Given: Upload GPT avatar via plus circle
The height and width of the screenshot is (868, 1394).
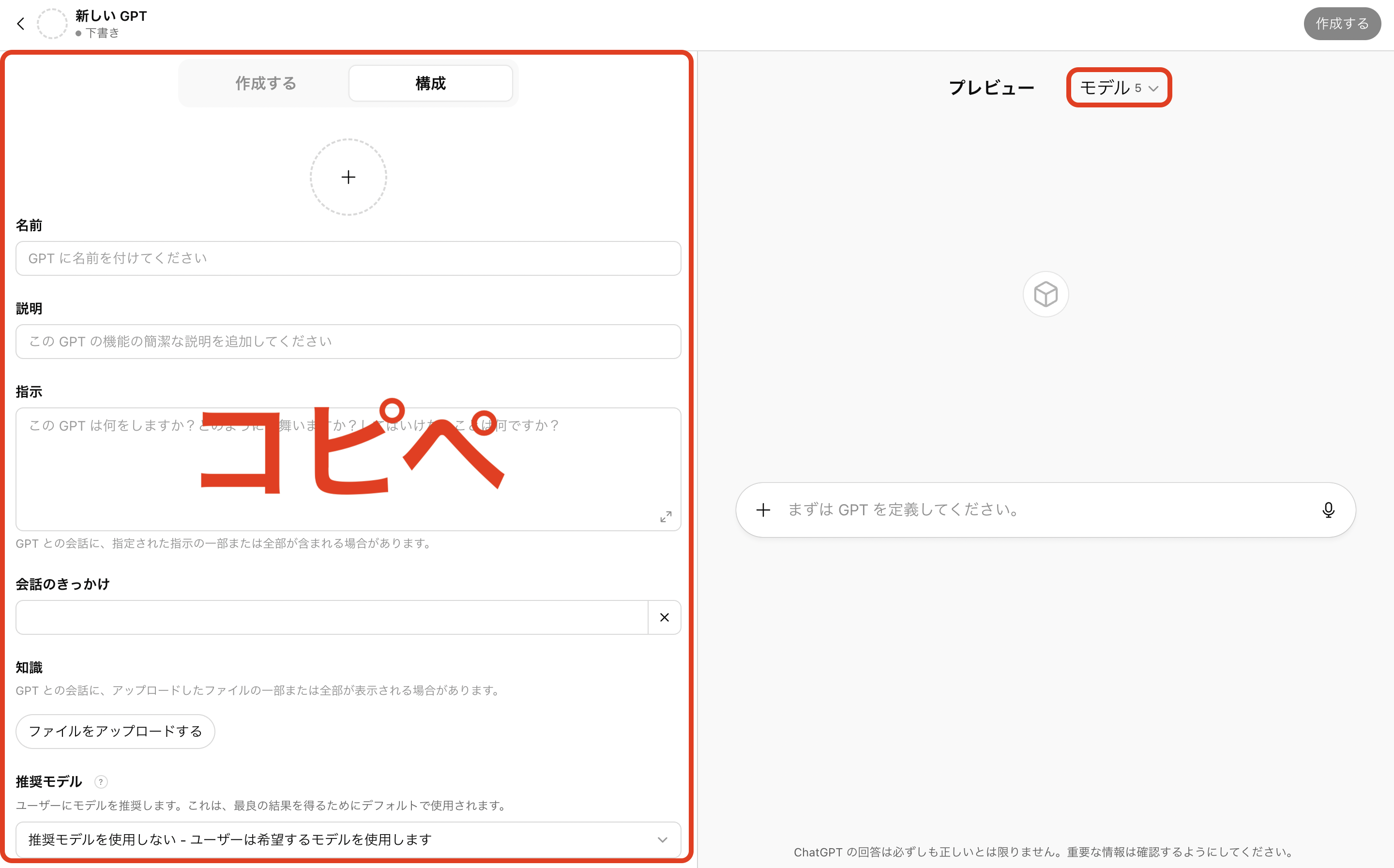Looking at the screenshot, I should [x=348, y=177].
